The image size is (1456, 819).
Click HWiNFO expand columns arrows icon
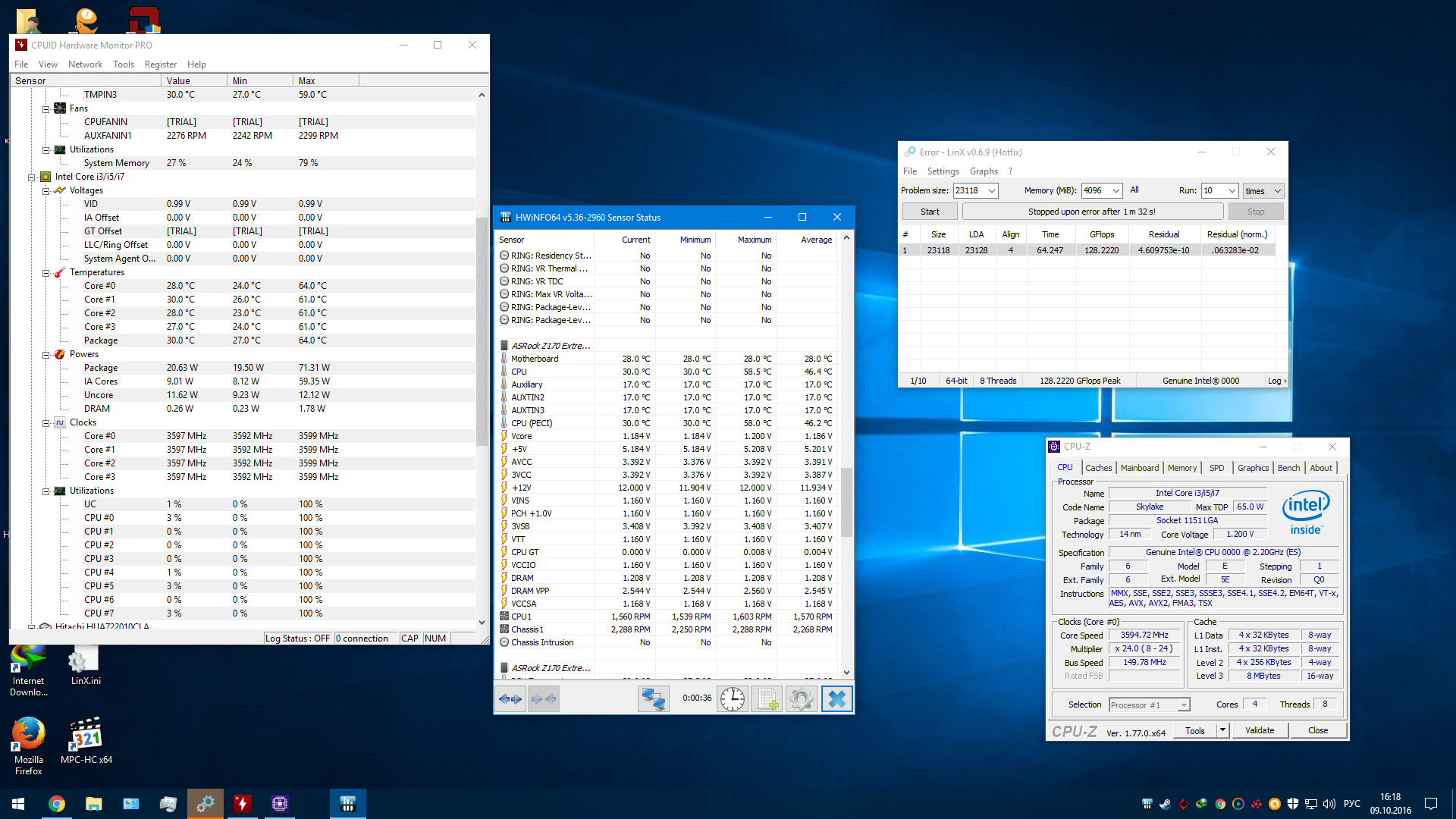tap(510, 699)
